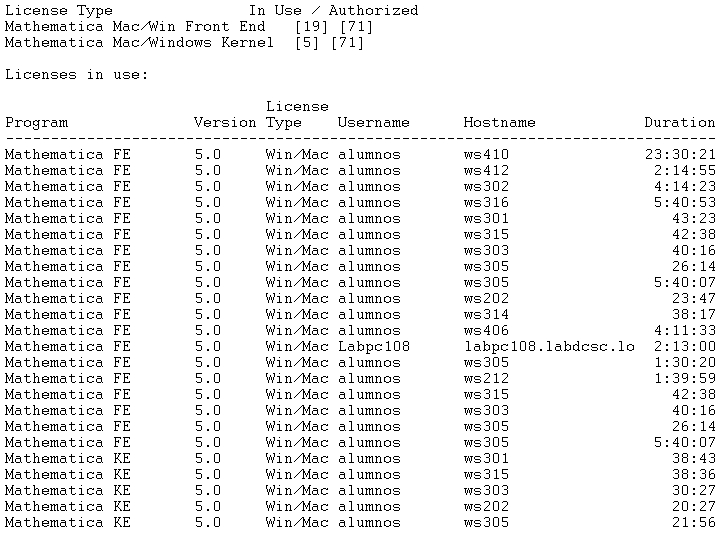Click the Hostname column header

(x=499, y=123)
